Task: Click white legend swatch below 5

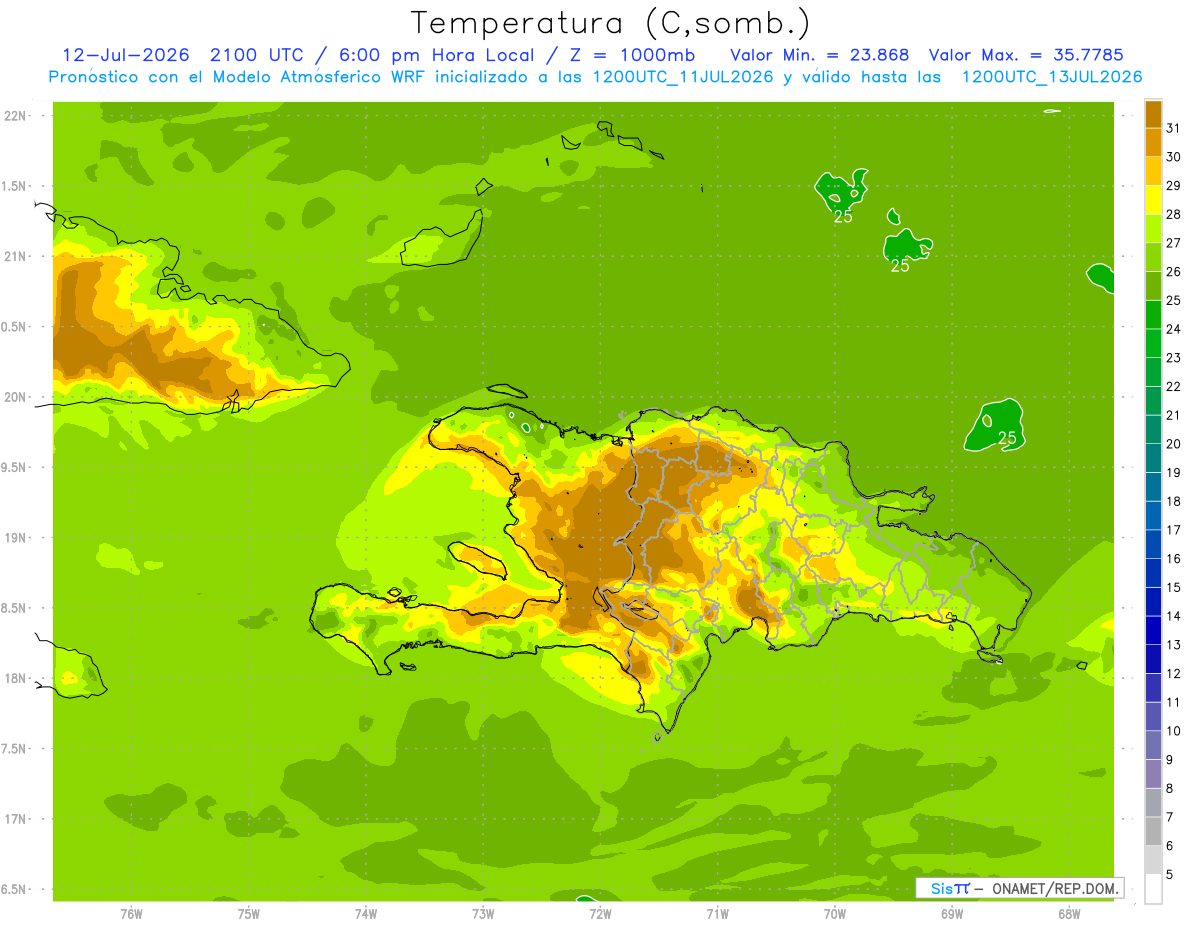Action: pyautogui.click(x=1153, y=889)
